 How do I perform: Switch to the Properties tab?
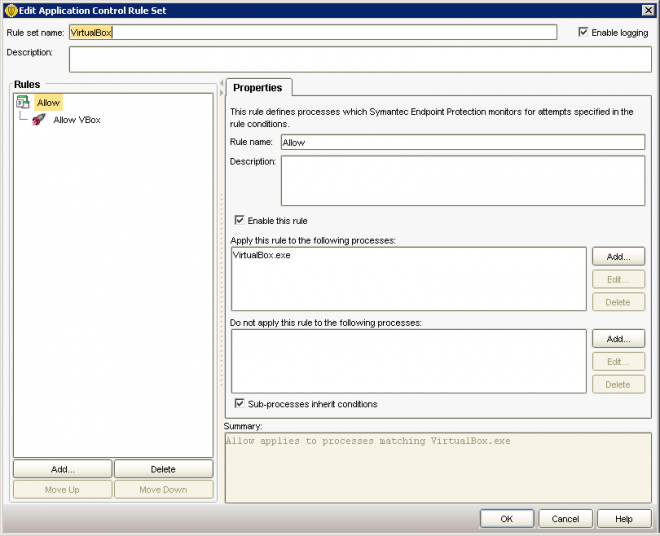[258, 88]
